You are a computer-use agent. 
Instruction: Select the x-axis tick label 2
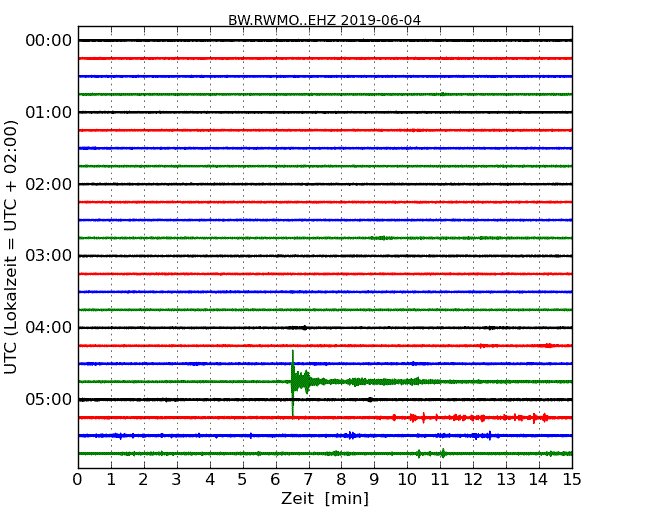pos(143,480)
